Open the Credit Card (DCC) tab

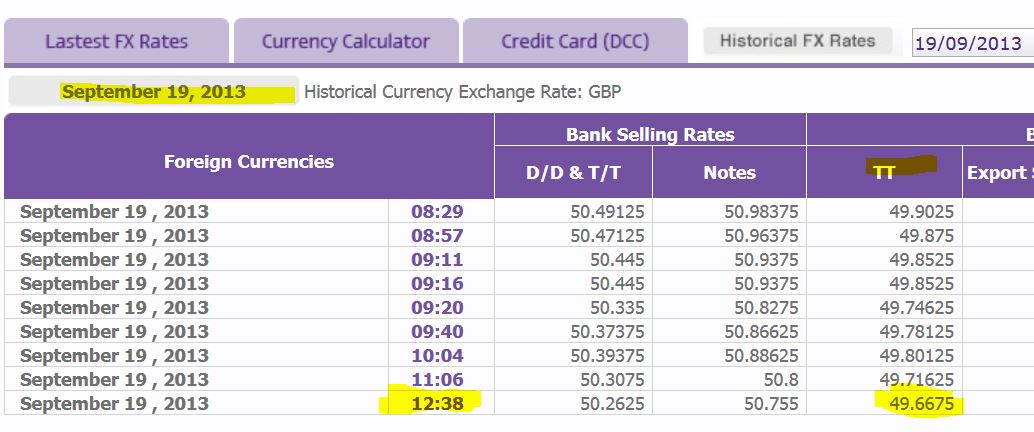point(575,41)
